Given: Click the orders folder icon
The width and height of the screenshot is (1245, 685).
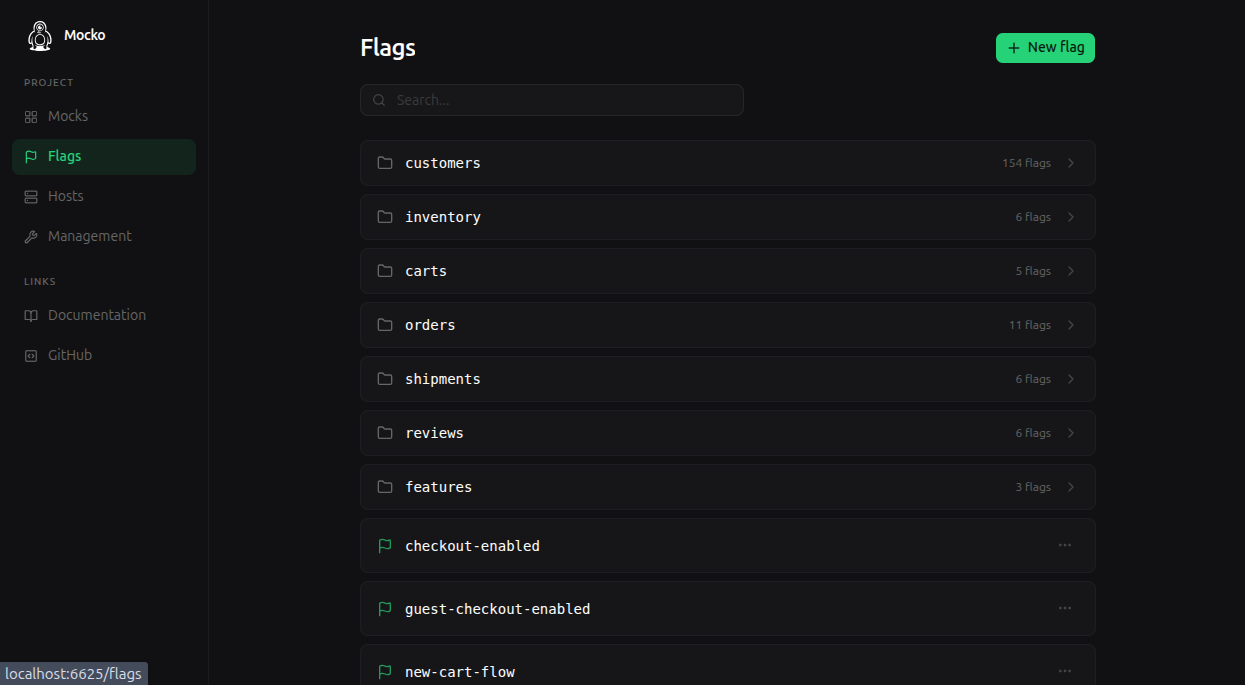Looking at the screenshot, I should click(385, 325).
